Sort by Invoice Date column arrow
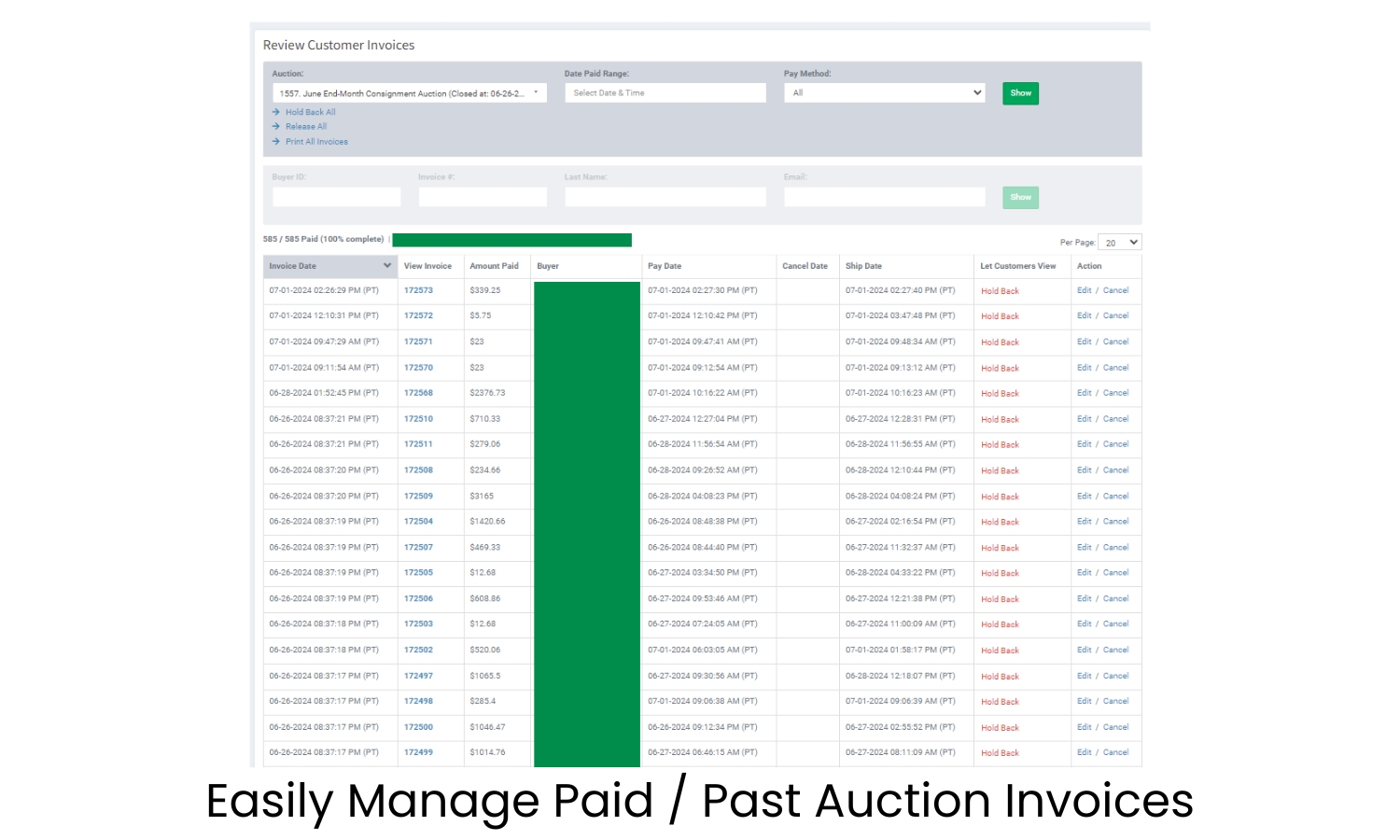 pyautogui.click(x=386, y=266)
